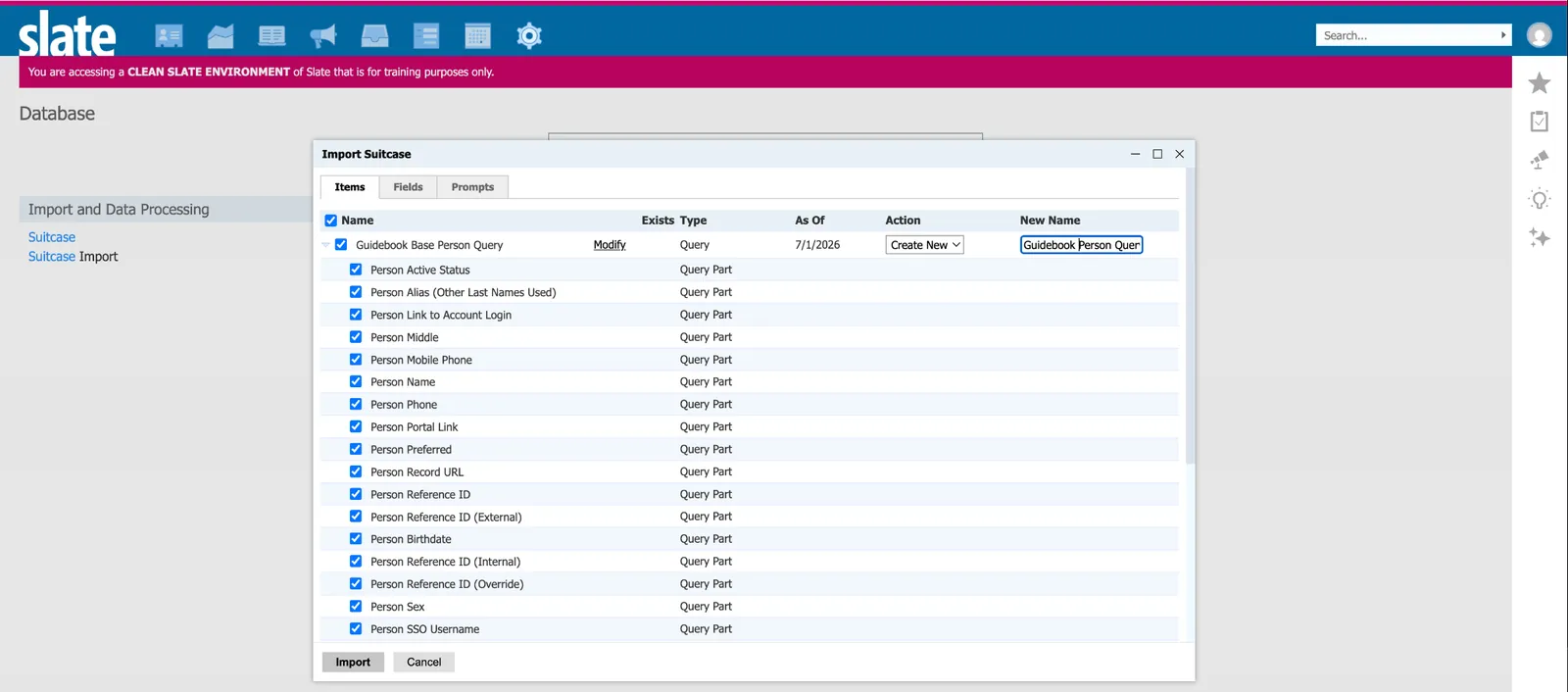Viewport: 1568px width, 692px height.
Task: Open the telescope icon in right sidebar
Action: (x=1540, y=160)
